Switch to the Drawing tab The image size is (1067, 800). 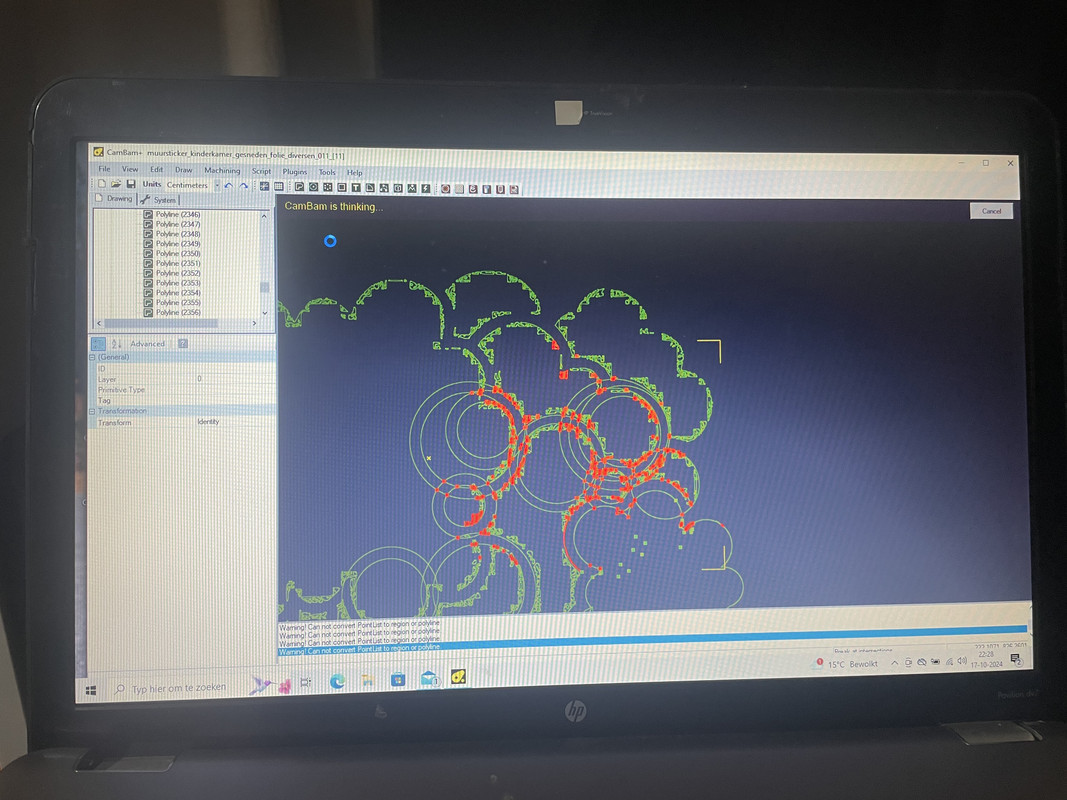(114, 199)
